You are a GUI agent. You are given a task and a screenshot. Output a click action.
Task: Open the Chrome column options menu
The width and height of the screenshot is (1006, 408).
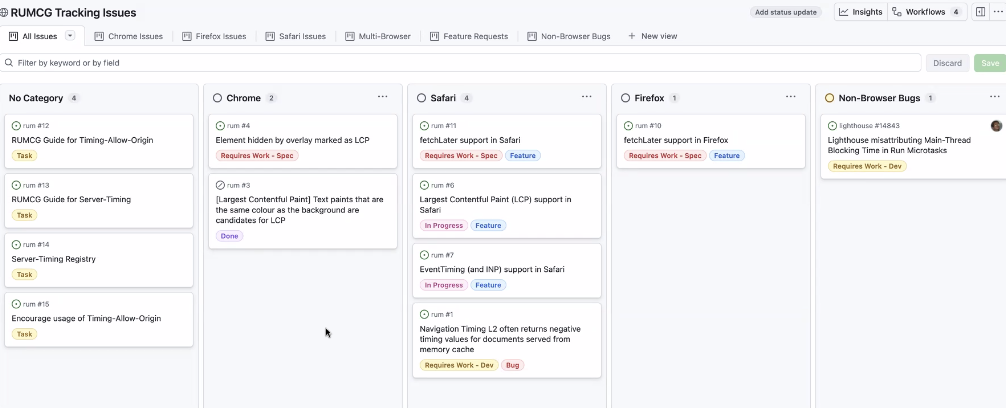click(x=382, y=97)
